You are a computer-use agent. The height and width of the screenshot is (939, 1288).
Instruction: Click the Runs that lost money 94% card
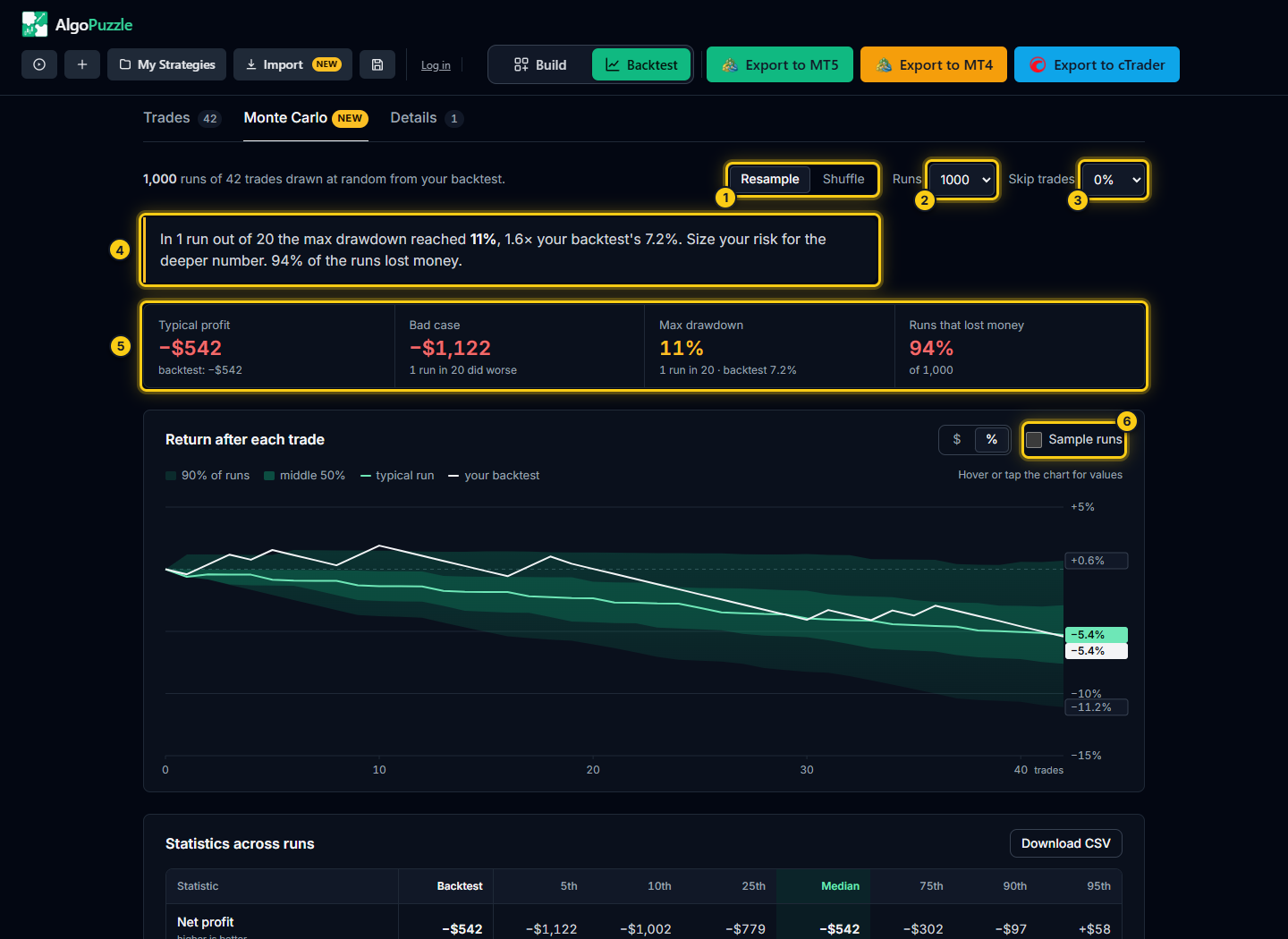click(x=1019, y=347)
